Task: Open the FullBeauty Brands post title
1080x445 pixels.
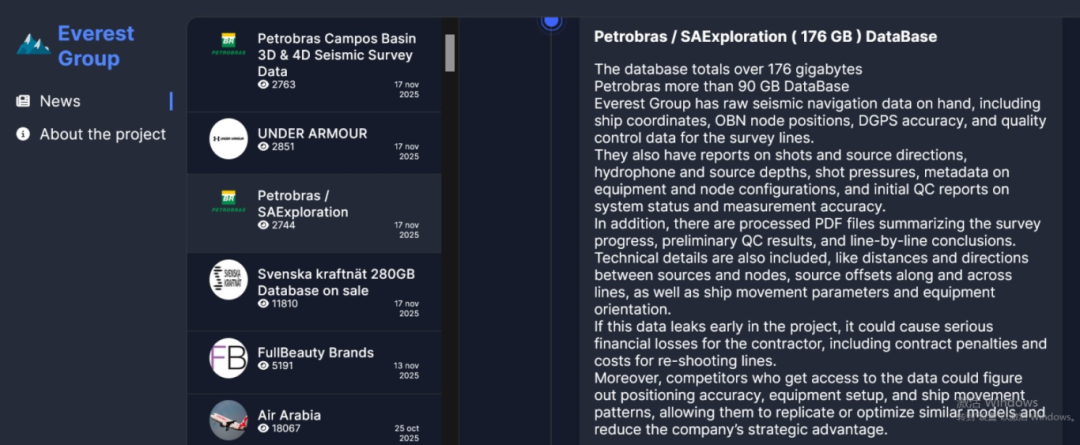Action: click(315, 352)
